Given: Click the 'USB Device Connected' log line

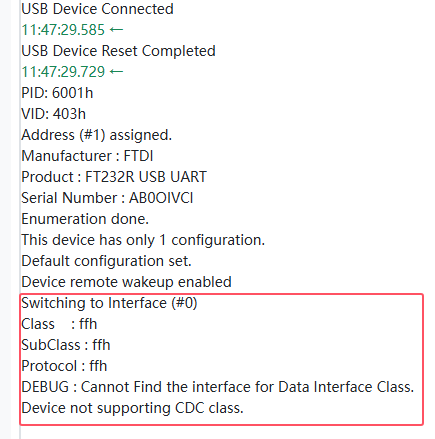Looking at the screenshot, I should tap(97, 9).
